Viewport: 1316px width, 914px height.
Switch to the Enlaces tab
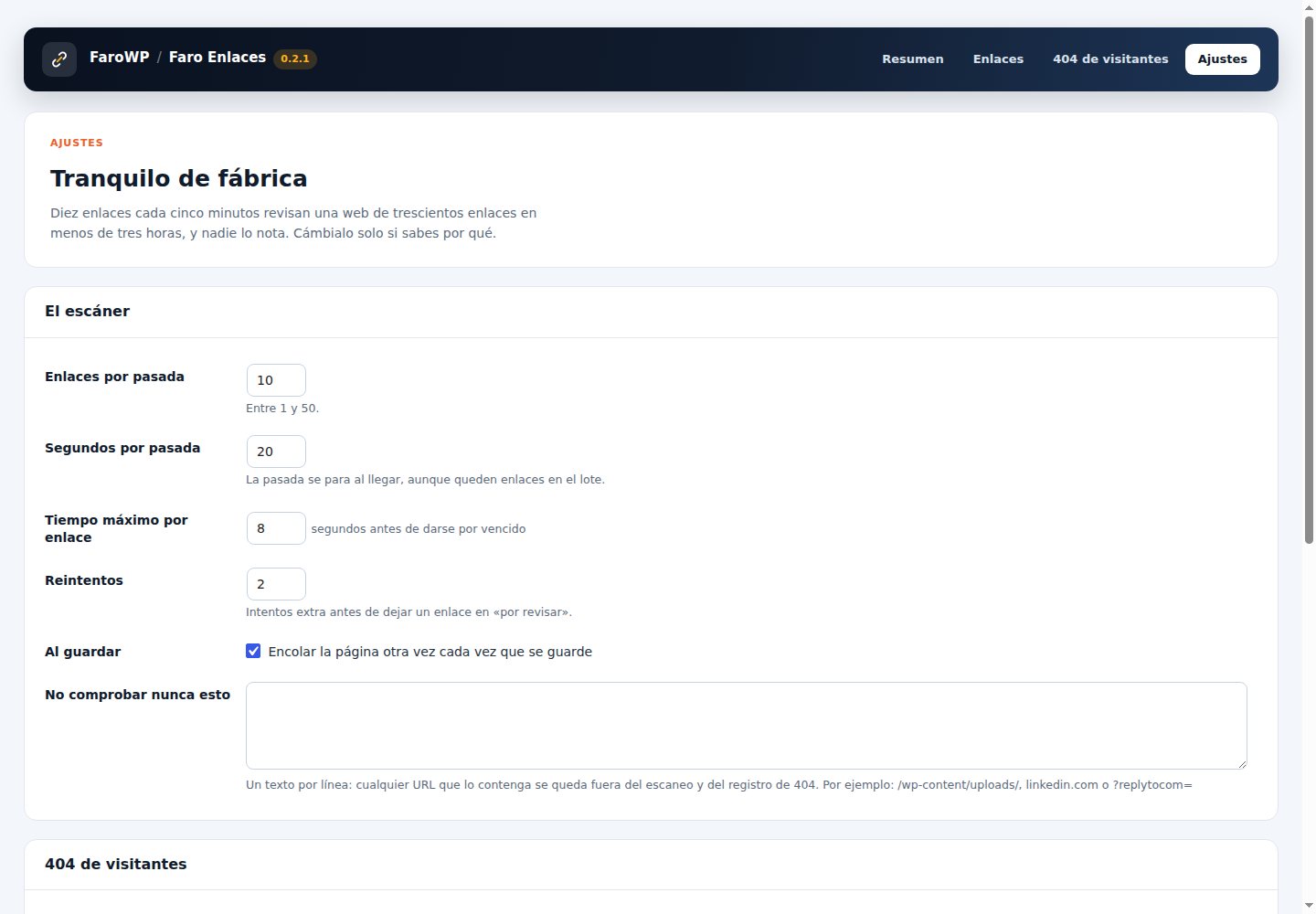(x=998, y=59)
